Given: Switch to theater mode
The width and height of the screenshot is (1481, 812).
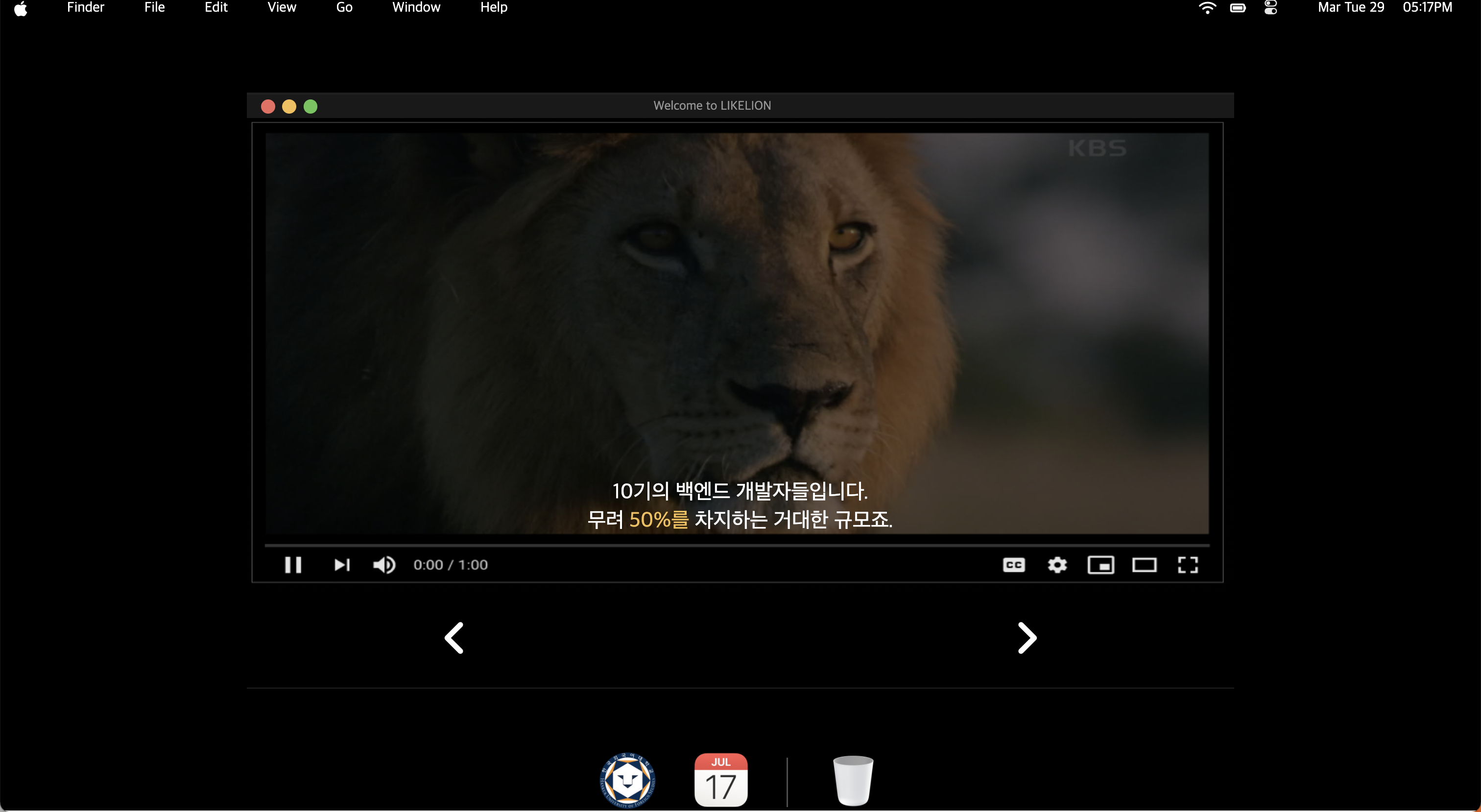Looking at the screenshot, I should click(1144, 565).
